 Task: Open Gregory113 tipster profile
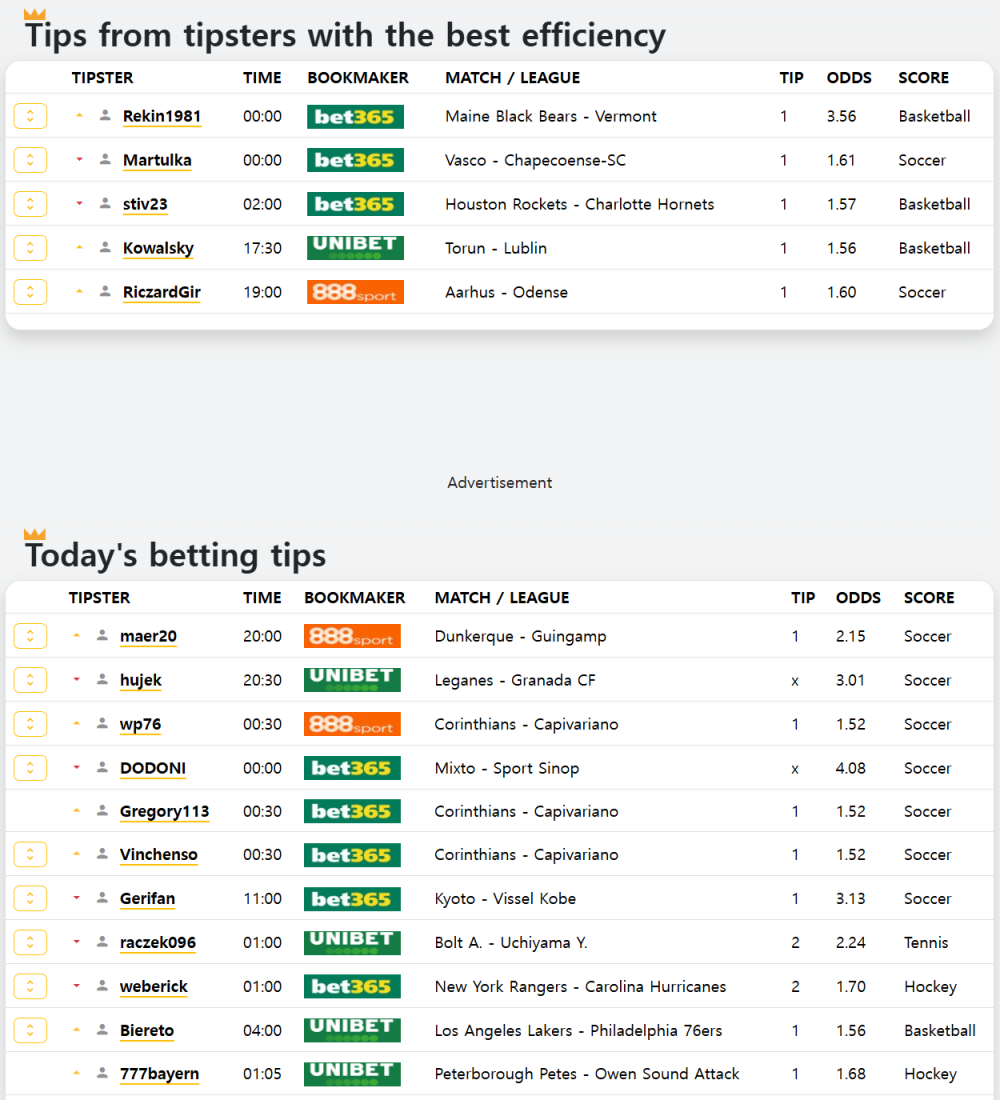click(x=165, y=812)
